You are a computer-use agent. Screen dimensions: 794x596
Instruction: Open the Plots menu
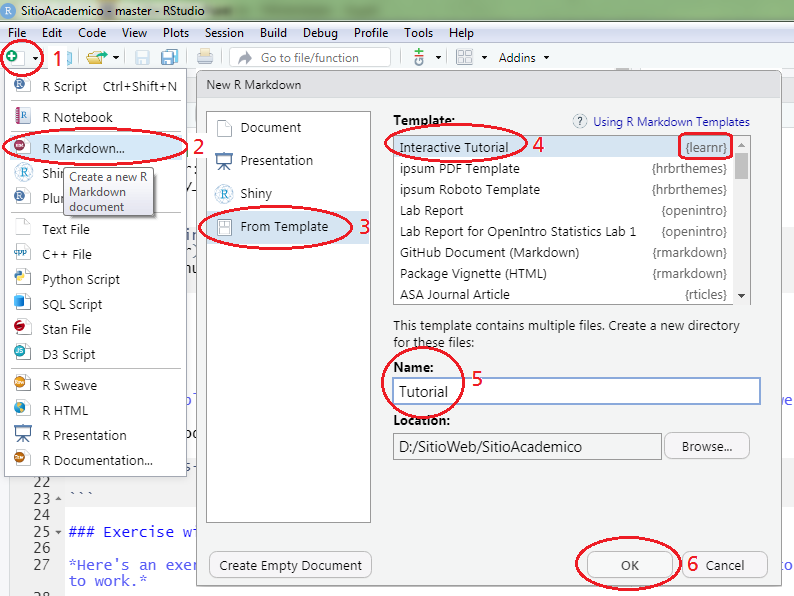[x=176, y=33]
